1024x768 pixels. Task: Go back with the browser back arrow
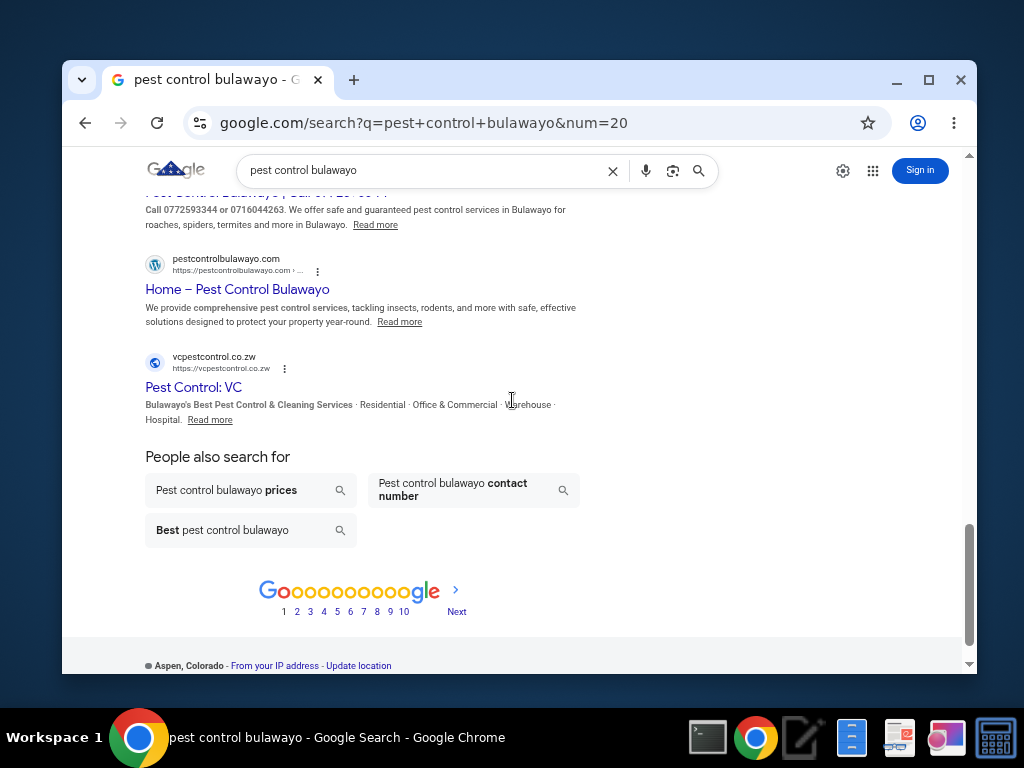[85, 123]
